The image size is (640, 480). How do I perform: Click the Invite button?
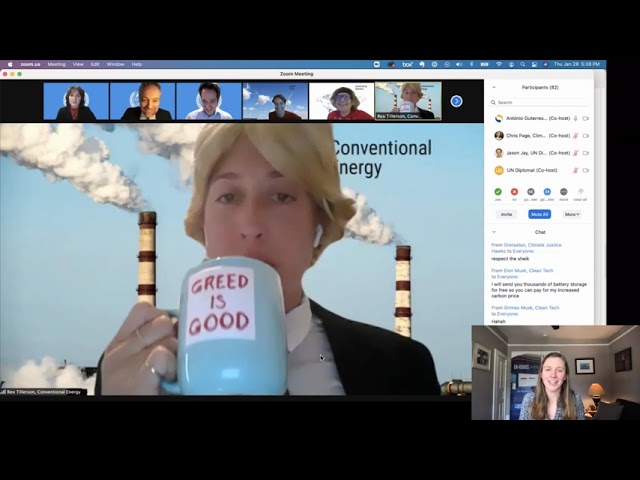(x=506, y=214)
